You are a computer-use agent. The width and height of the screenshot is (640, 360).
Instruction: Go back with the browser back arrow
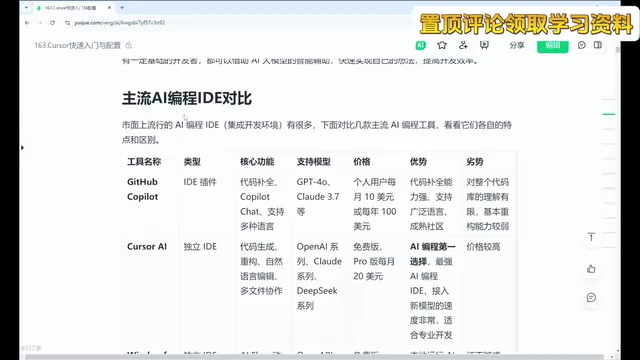pyautogui.click(x=27, y=23)
